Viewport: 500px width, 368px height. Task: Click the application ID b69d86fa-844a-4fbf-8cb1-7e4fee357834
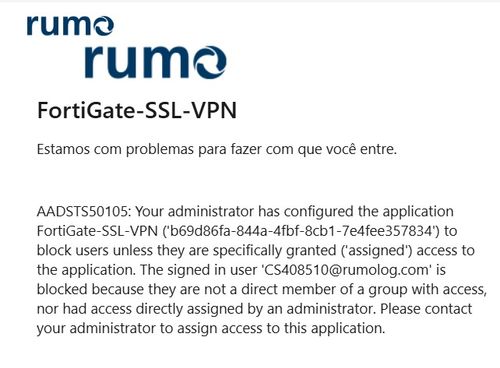tap(301, 231)
